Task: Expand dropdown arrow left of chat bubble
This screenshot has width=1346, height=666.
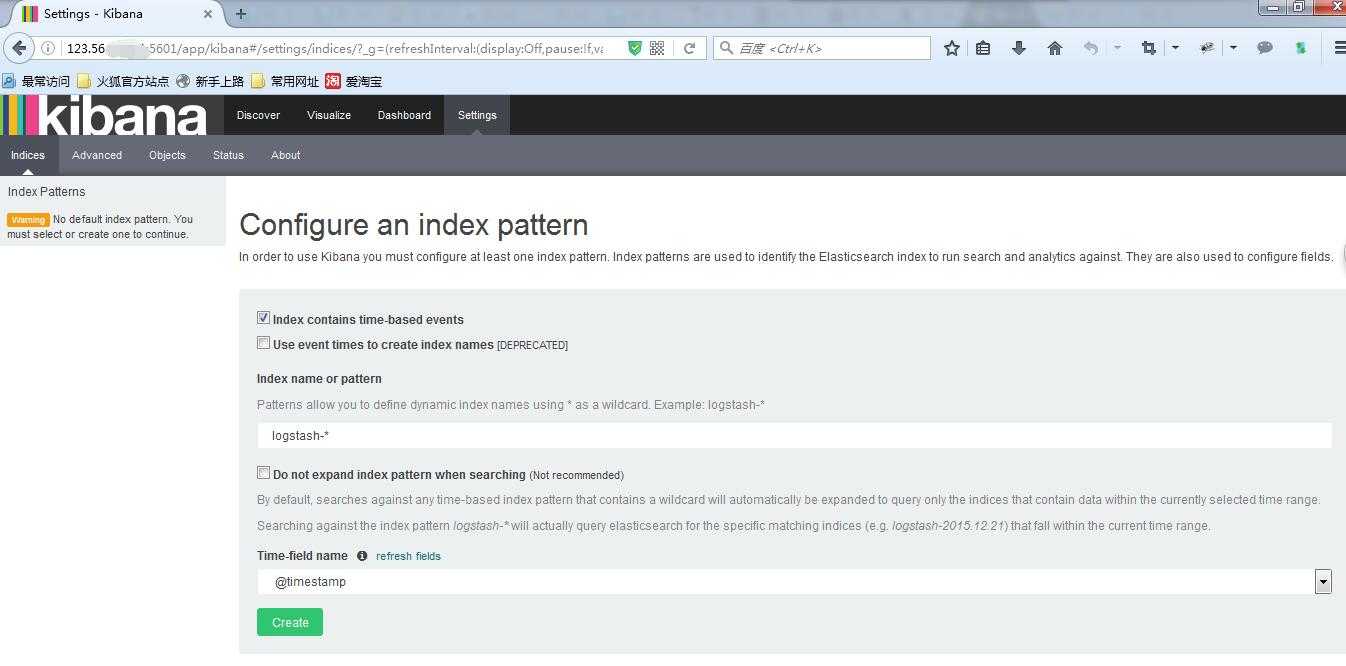Action: coord(1233,48)
